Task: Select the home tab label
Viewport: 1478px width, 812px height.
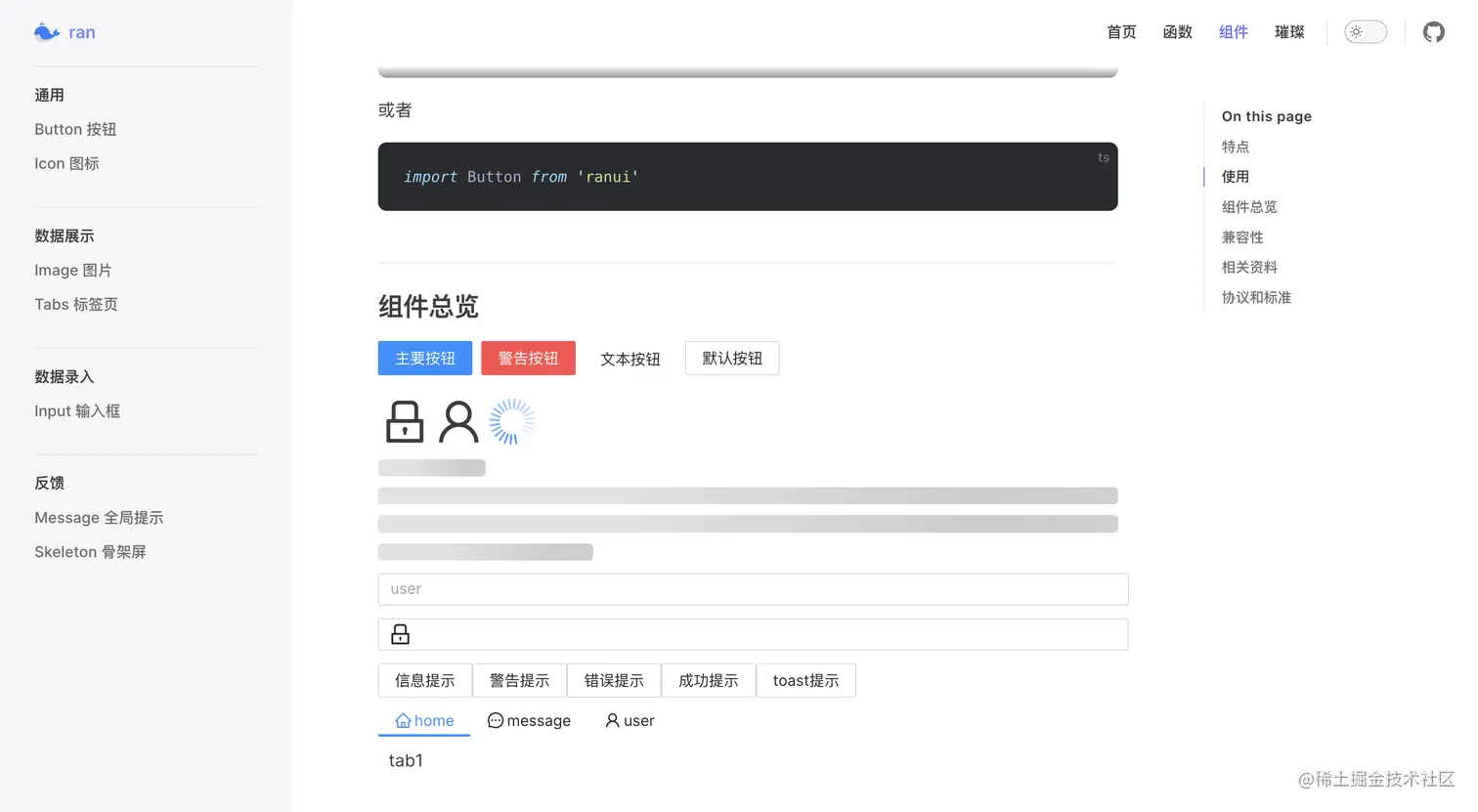Action: point(434,721)
